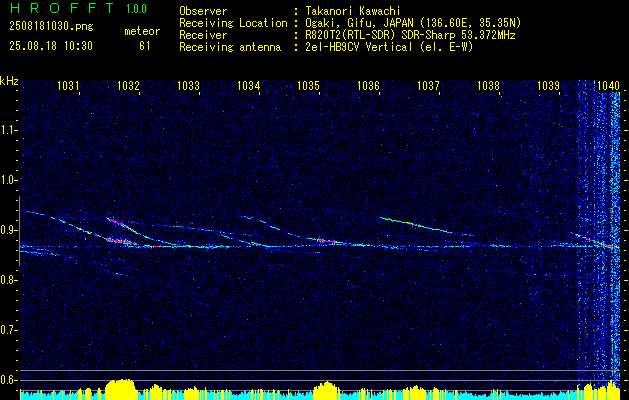
Task: Click the 0.7 frequency axis label
Action: click(8, 330)
